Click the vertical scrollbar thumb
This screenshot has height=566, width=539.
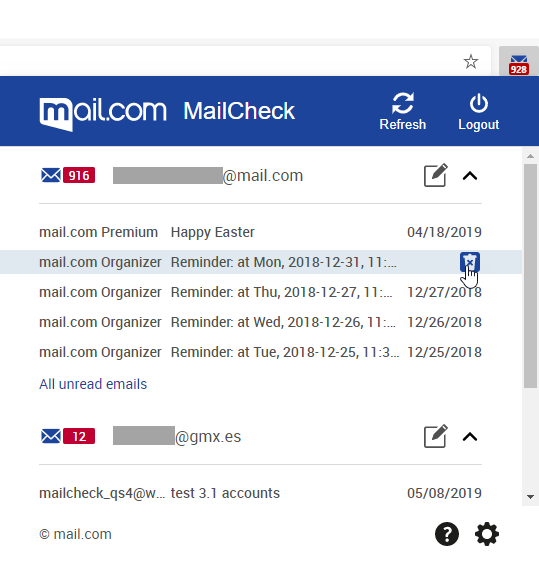530,276
